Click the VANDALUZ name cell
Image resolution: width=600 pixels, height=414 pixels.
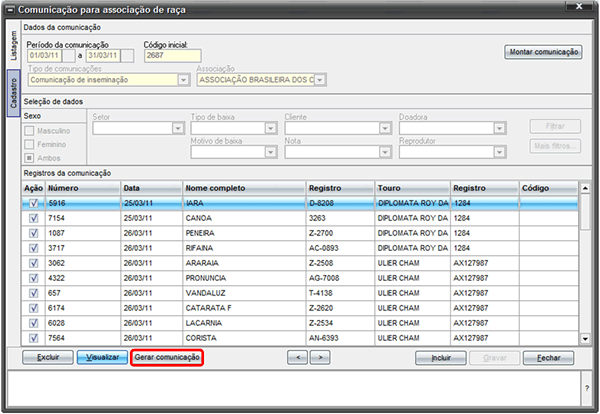pos(245,293)
